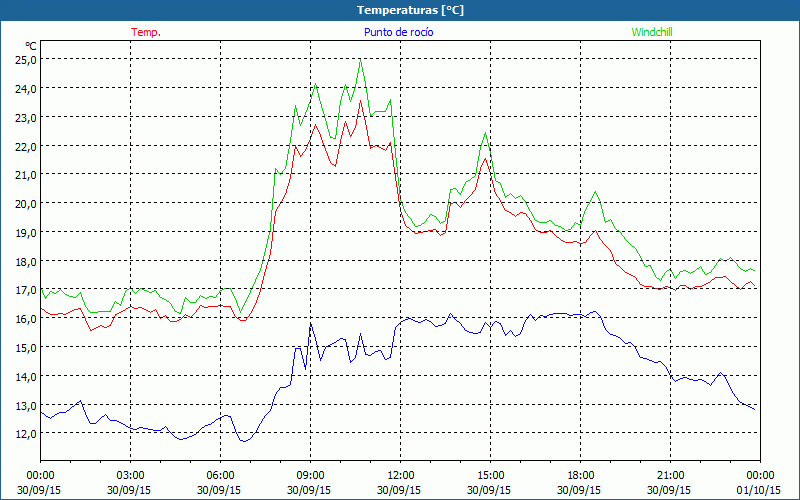This screenshot has width=800, height=500.
Task: Click the blue dew point spike at 09:00
Action: tap(310, 323)
